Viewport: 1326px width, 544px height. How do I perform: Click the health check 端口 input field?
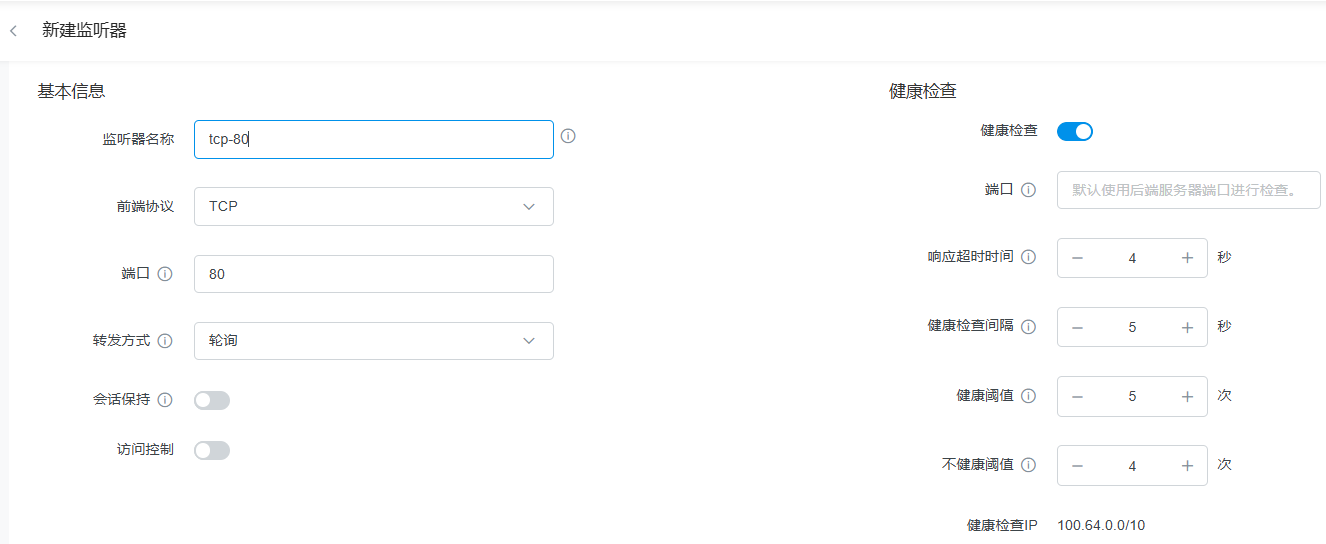1188,190
